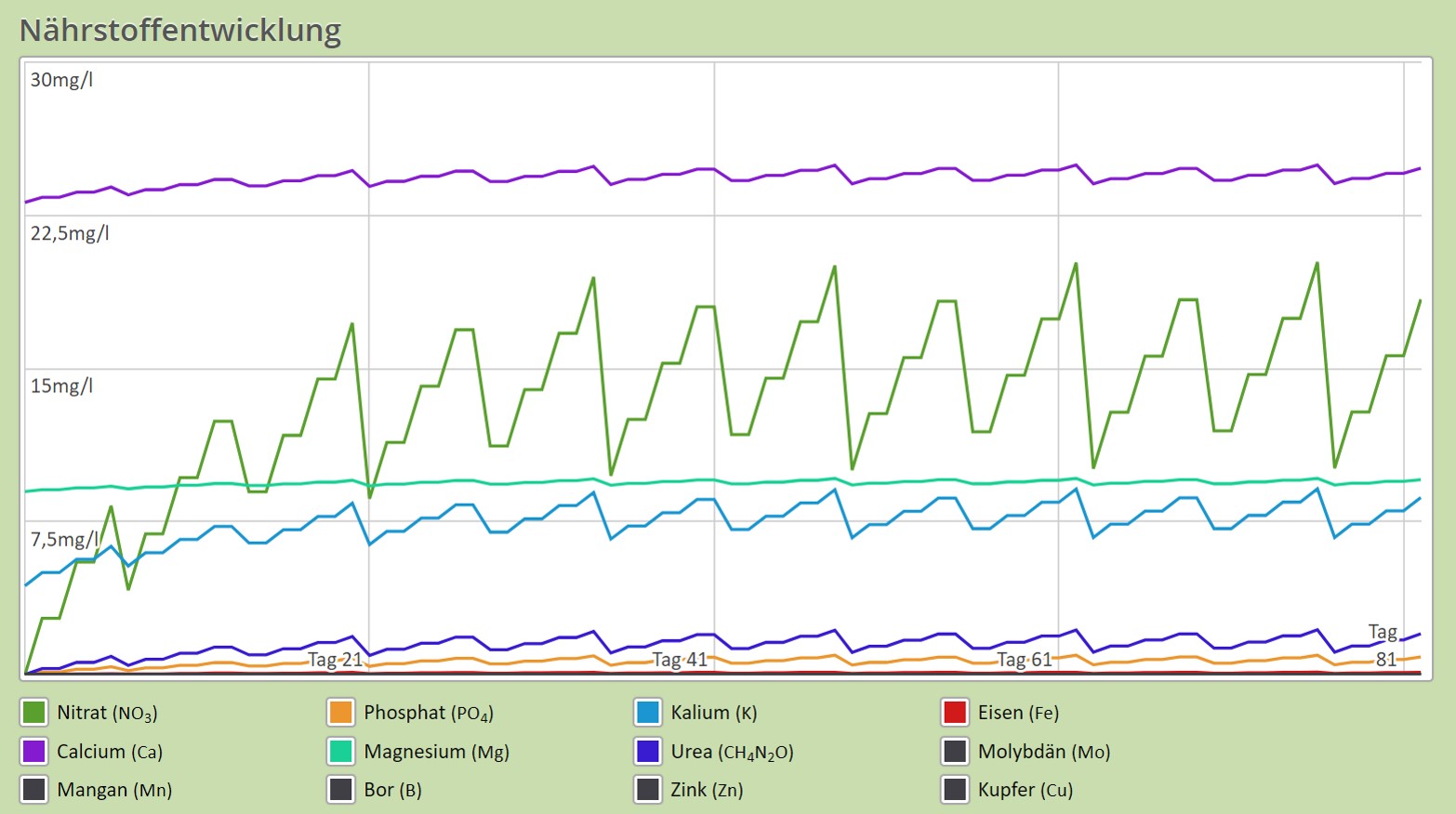This screenshot has width=1456, height=814.
Task: Show the Mangan (Mn) series
Action: pyautogui.click(x=34, y=789)
